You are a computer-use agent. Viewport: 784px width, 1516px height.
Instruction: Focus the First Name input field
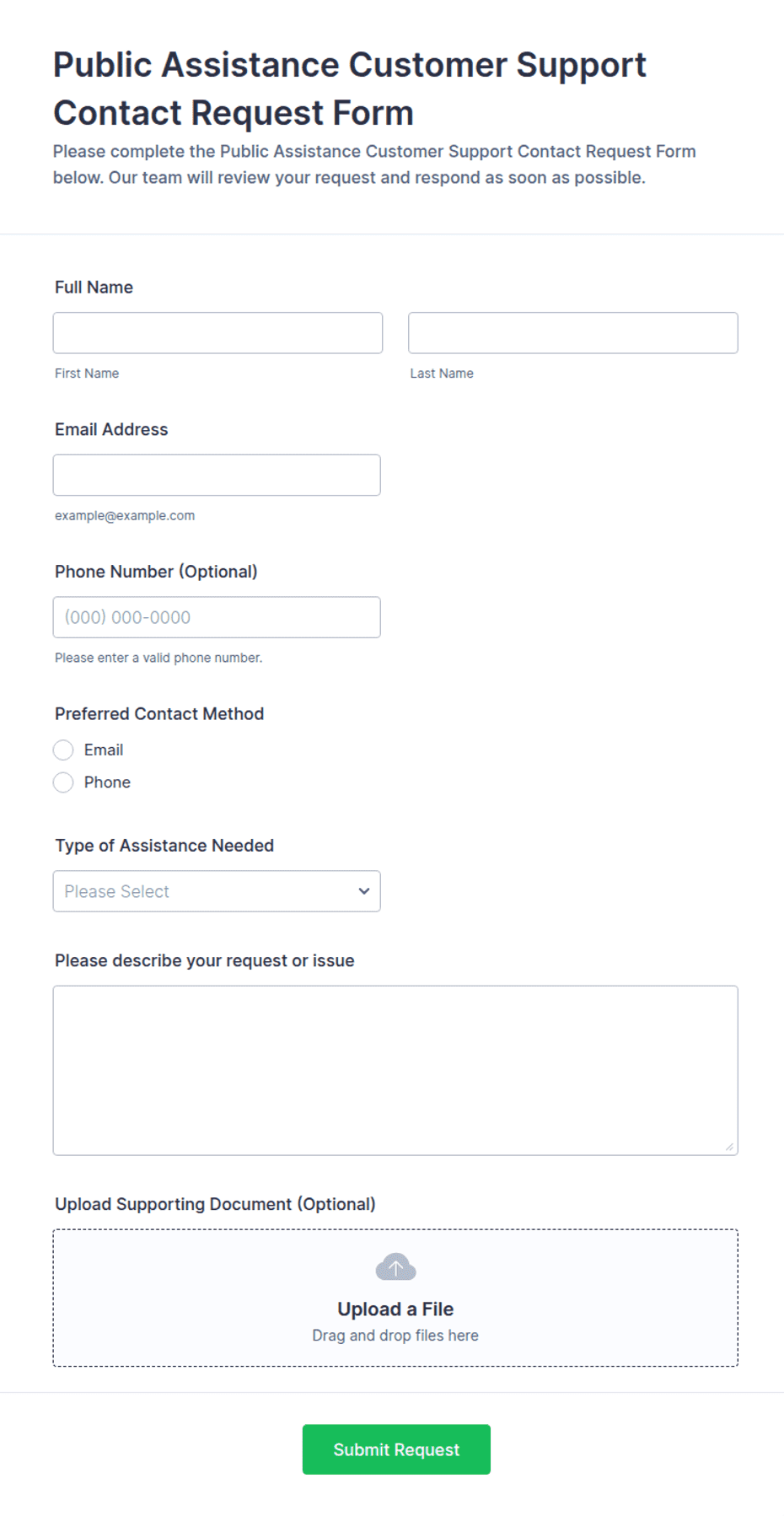tap(217, 333)
